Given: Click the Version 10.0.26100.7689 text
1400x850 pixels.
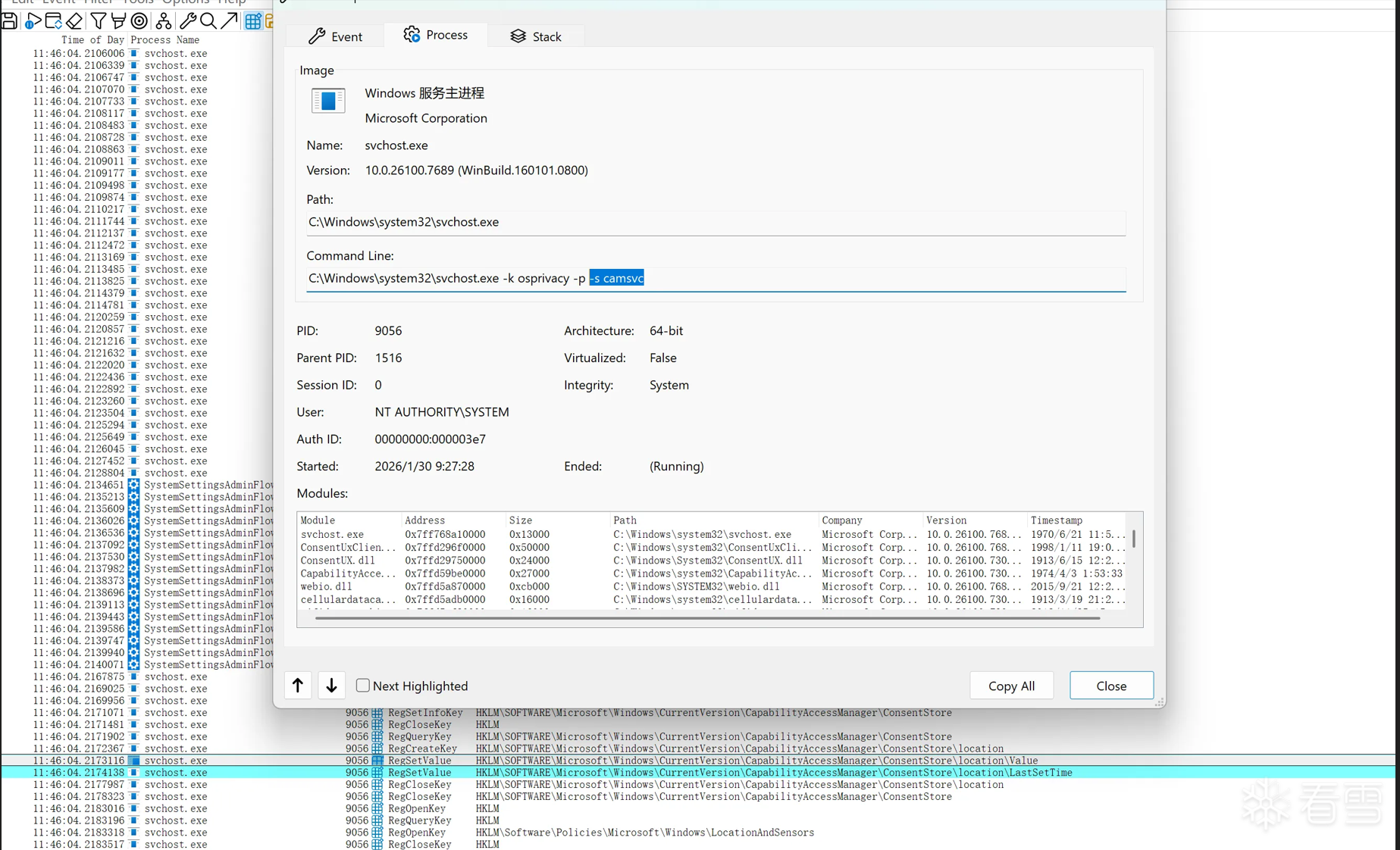Looking at the screenshot, I should [476, 170].
